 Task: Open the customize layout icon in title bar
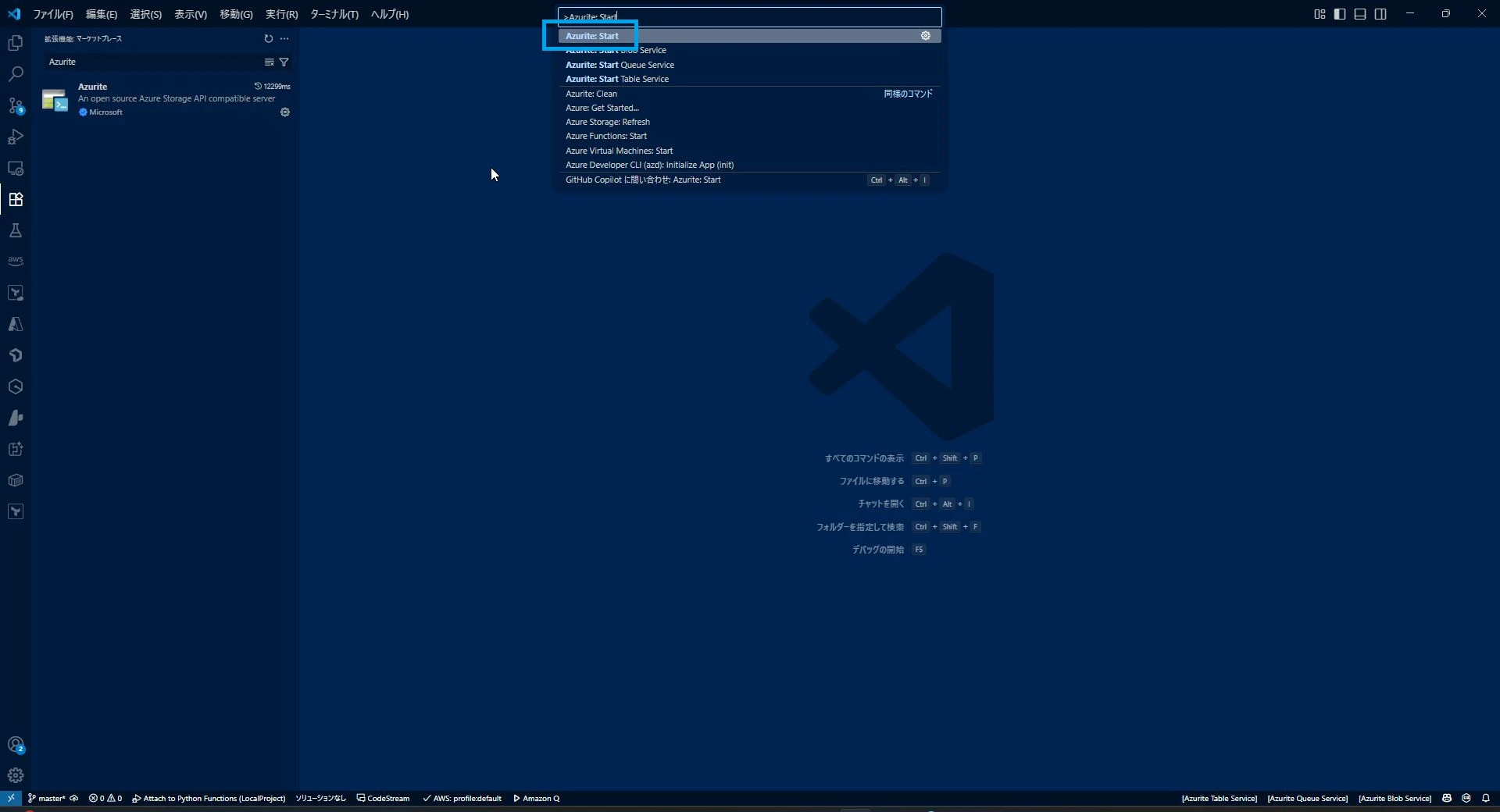point(1320,14)
